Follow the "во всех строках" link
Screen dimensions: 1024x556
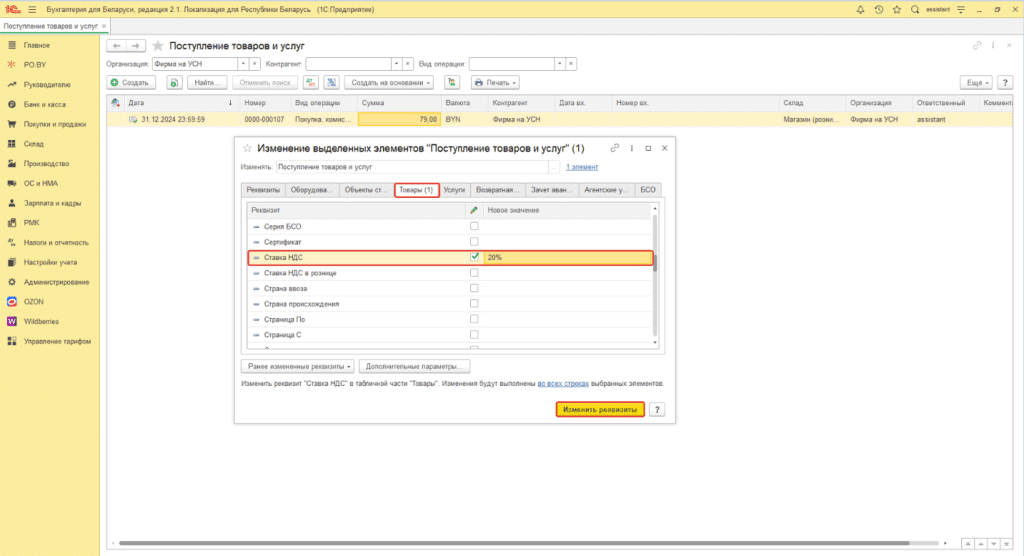pos(562,383)
